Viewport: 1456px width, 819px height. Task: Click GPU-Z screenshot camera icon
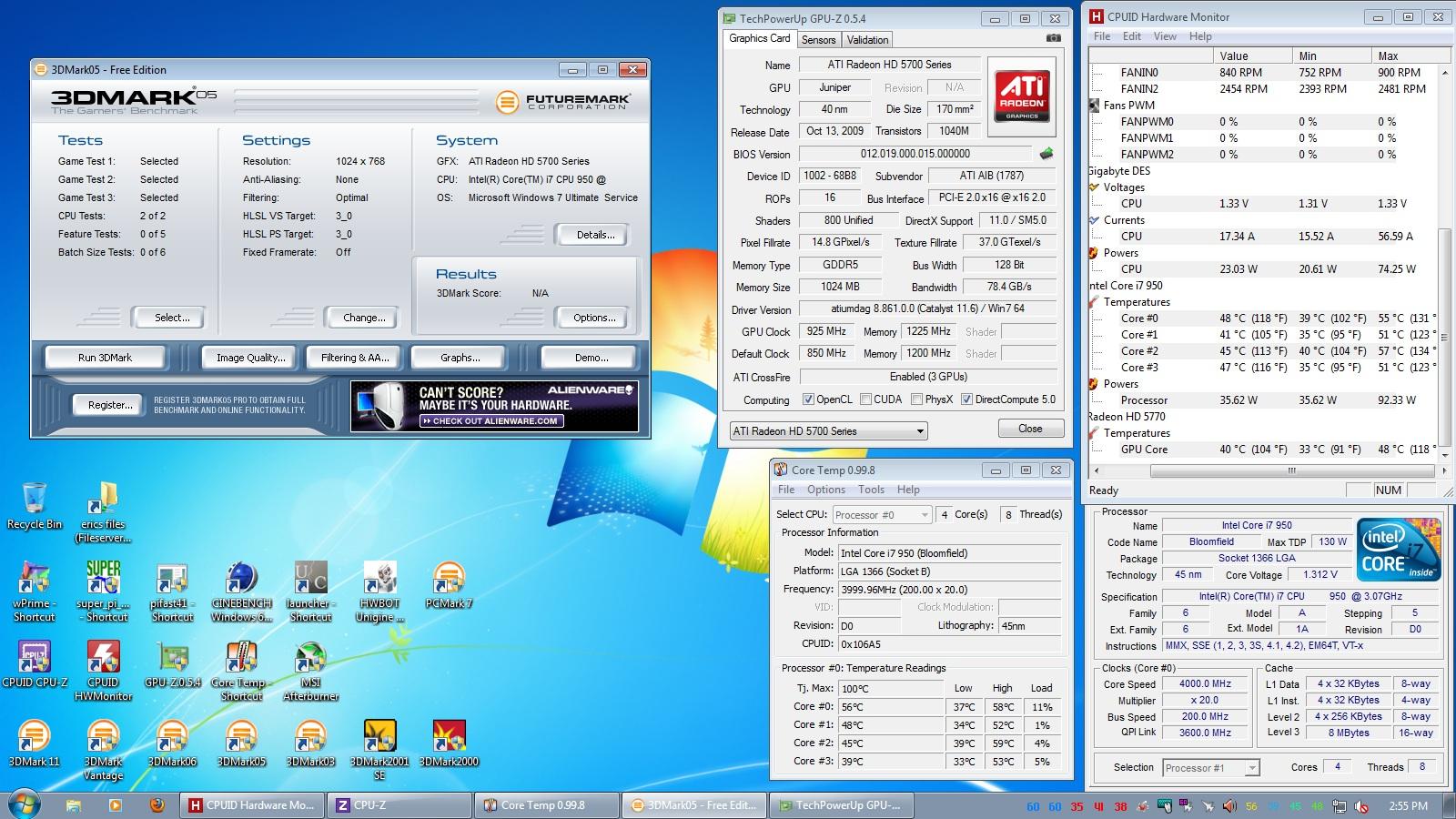[1053, 38]
